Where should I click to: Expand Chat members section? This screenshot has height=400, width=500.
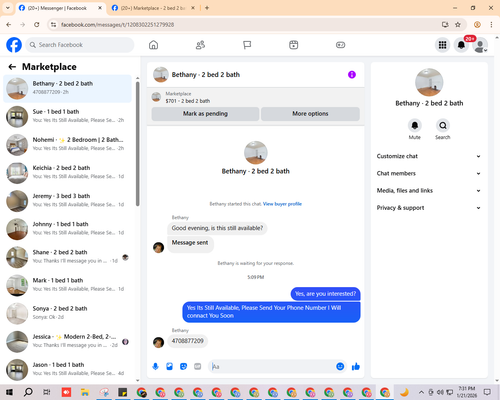pyautogui.click(x=429, y=173)
